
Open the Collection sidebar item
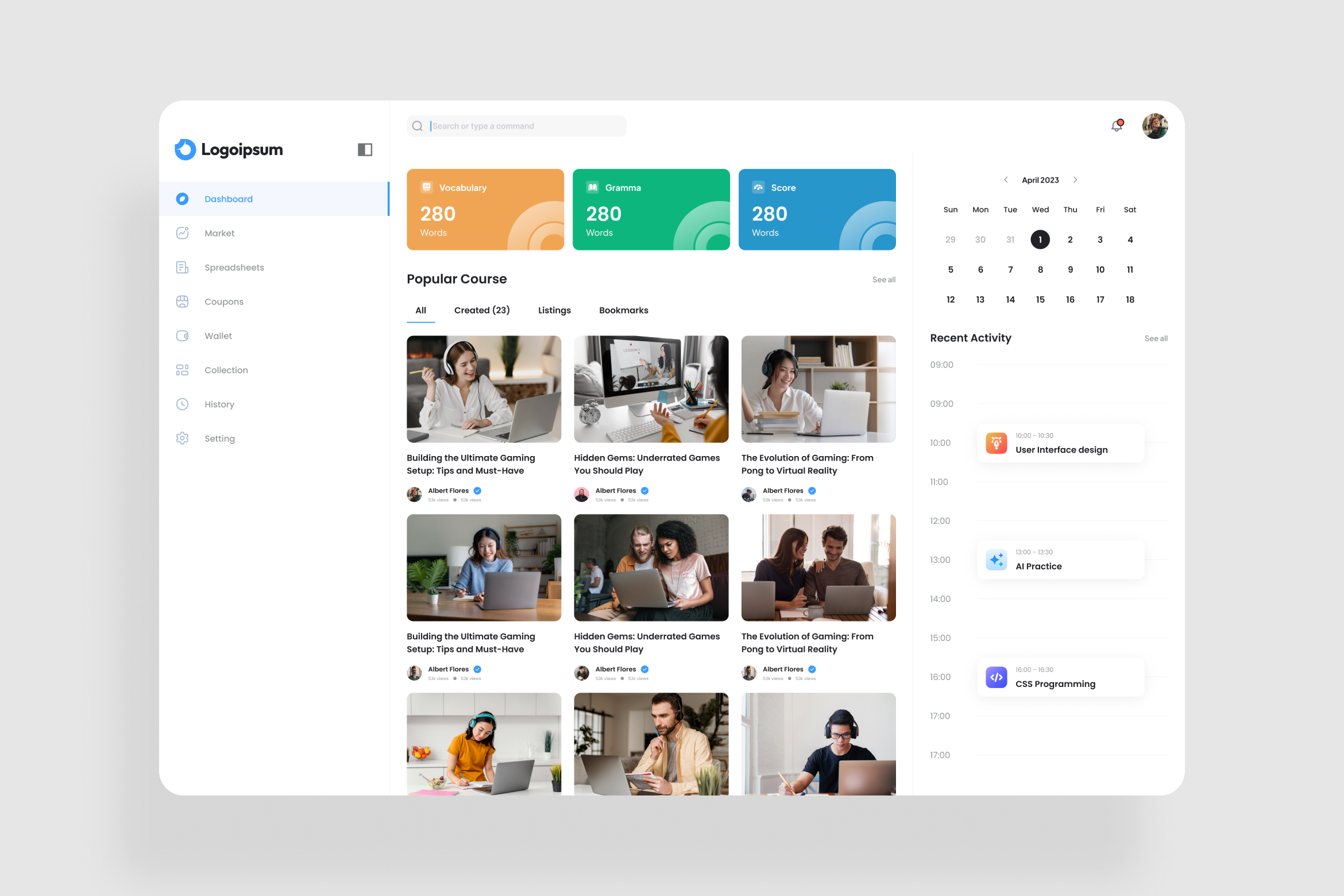click(226, 370)
